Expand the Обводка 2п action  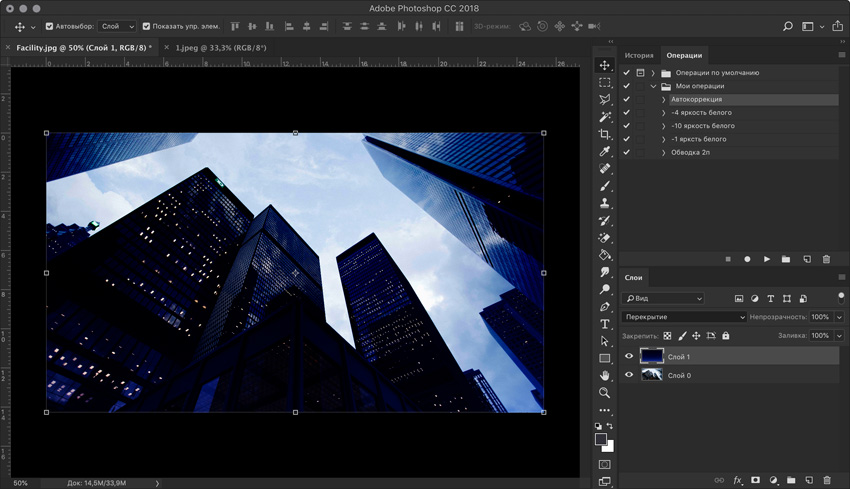pyautogui.click(x=663, y=152)
